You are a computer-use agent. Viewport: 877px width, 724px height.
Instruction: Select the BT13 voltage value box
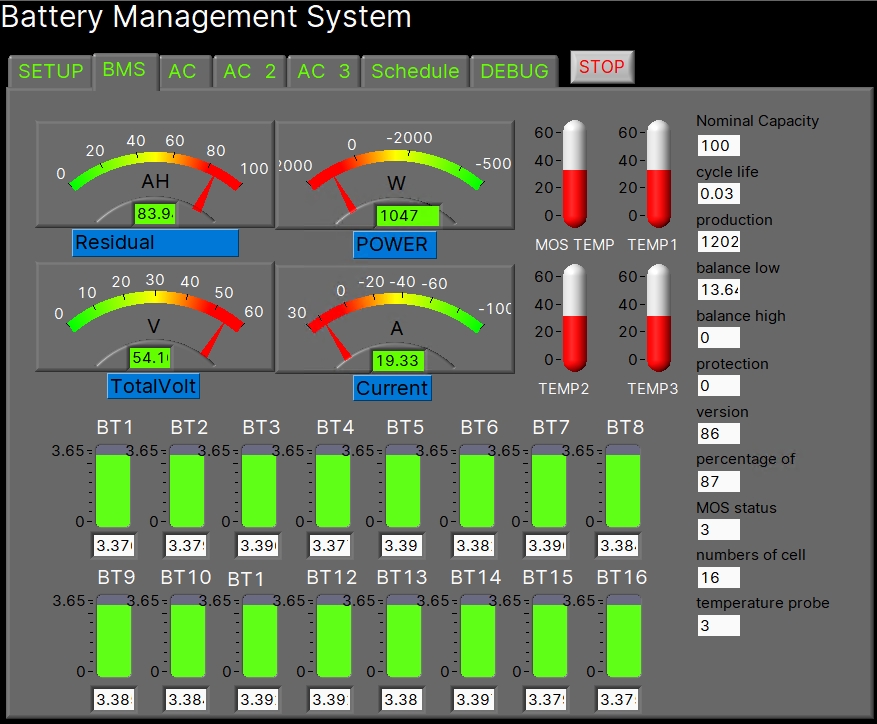tap(402, 699)
